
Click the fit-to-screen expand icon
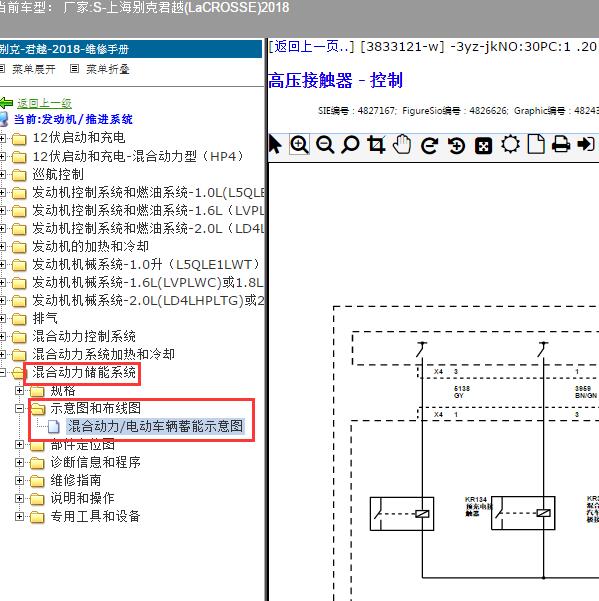[483, 146]
